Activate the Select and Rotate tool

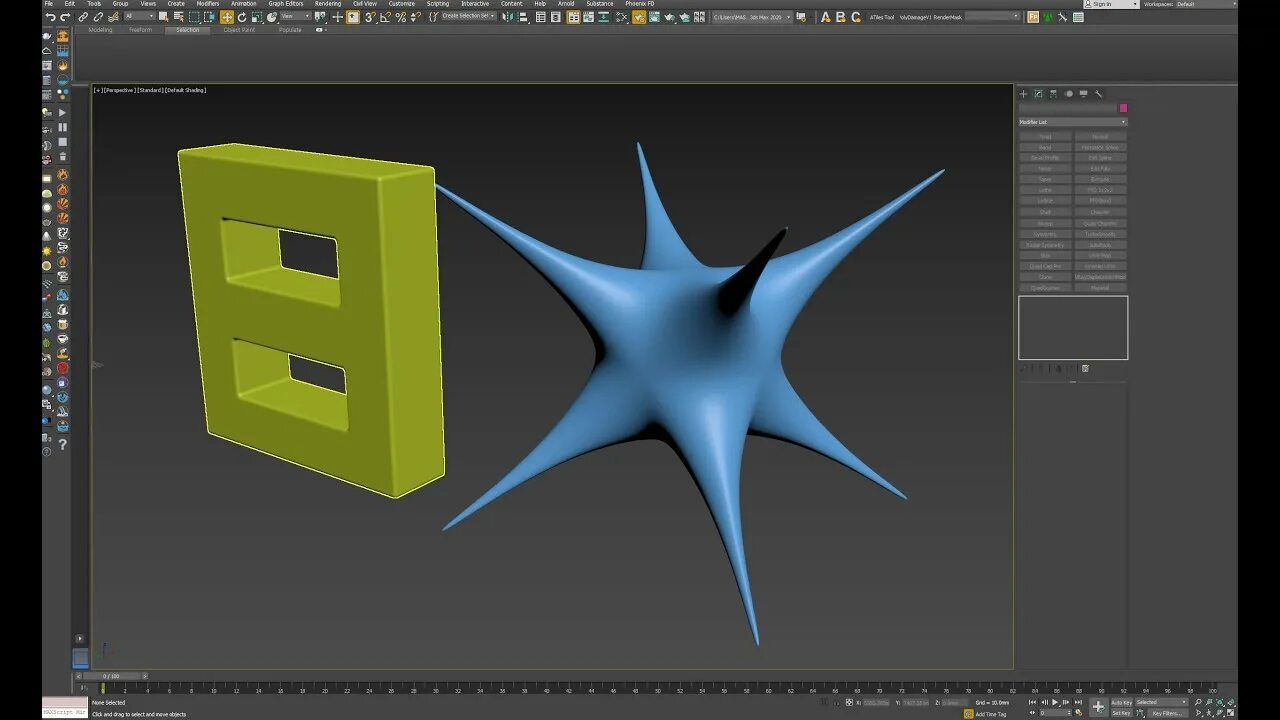pyautogui.click(x=242, y=17)
